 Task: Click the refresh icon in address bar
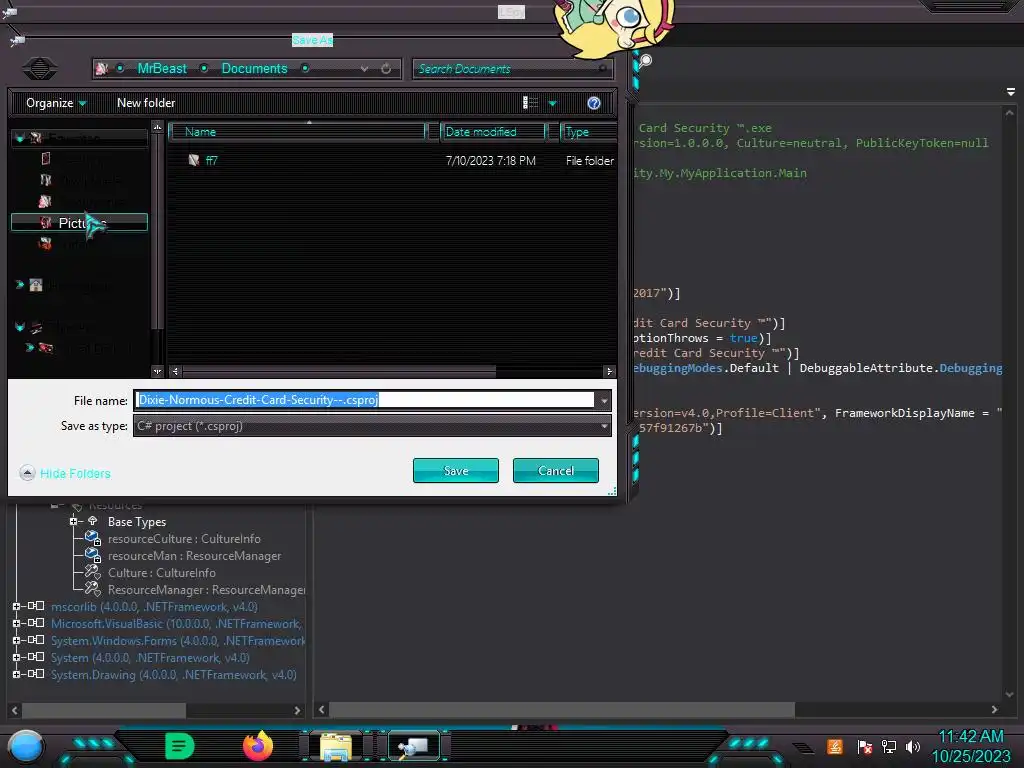point(386,69)
